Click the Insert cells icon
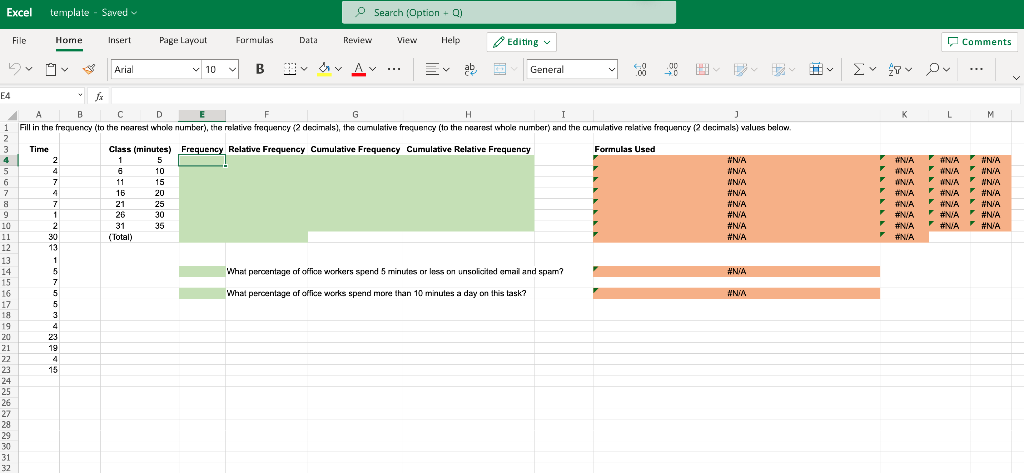The image size is (1024, 473). [x=816, y=69]
